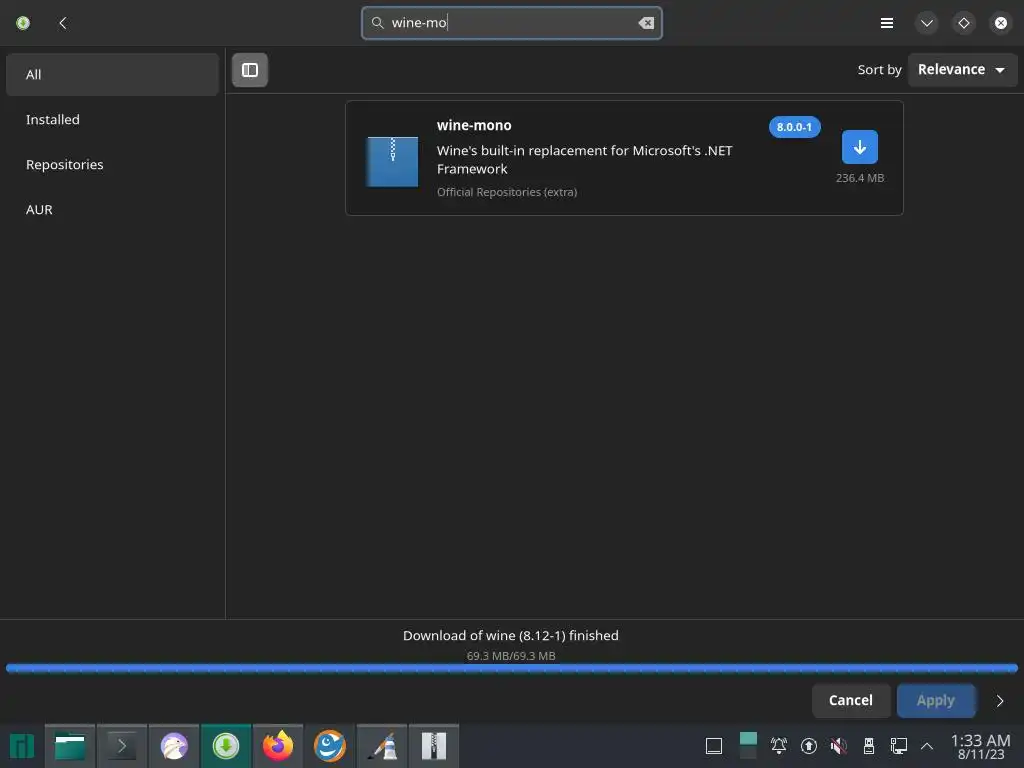The image size is (1024, 768).
Task: Open the wine-mono package title
Action: pos(474,125)
